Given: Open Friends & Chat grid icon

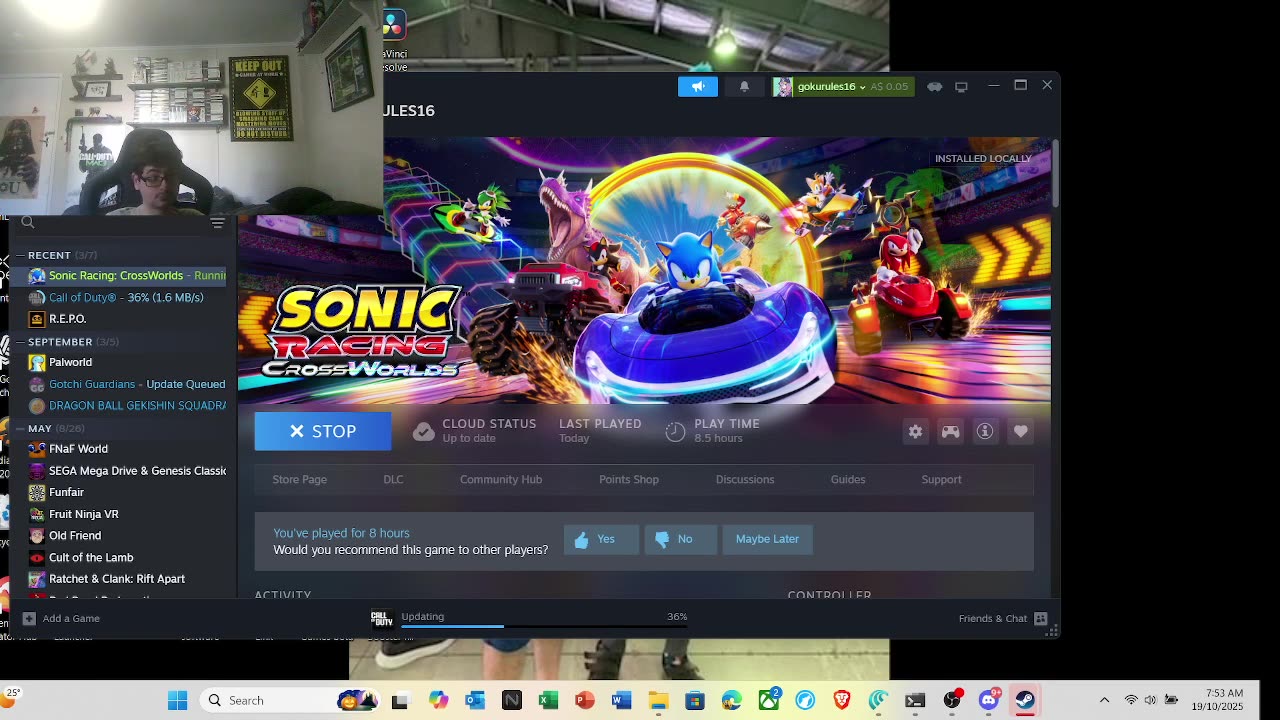Looking at the screenshot, I should [1041, 618].
